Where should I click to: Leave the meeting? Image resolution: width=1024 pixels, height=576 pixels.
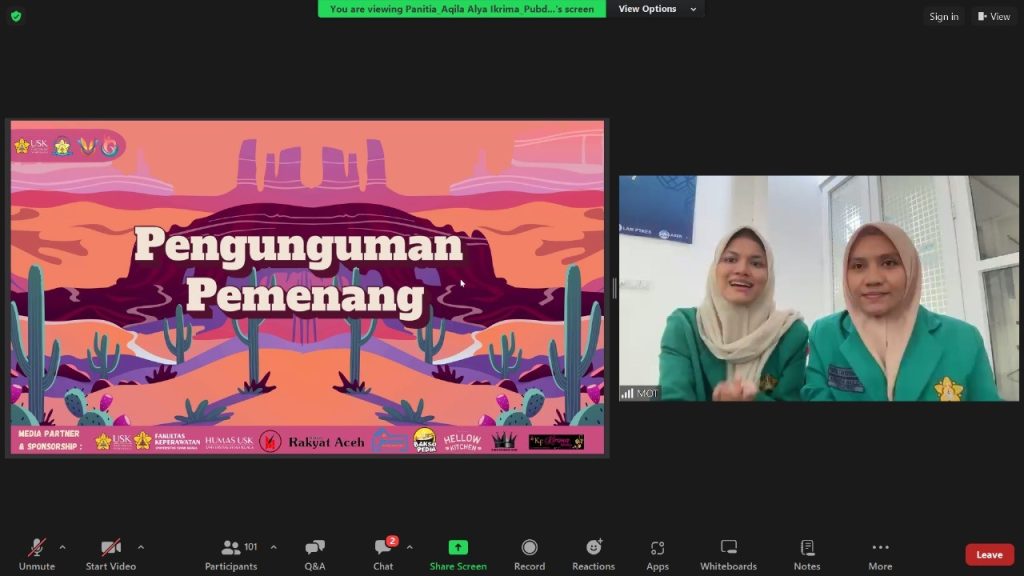pyautogui.click(x=989, y=555)
